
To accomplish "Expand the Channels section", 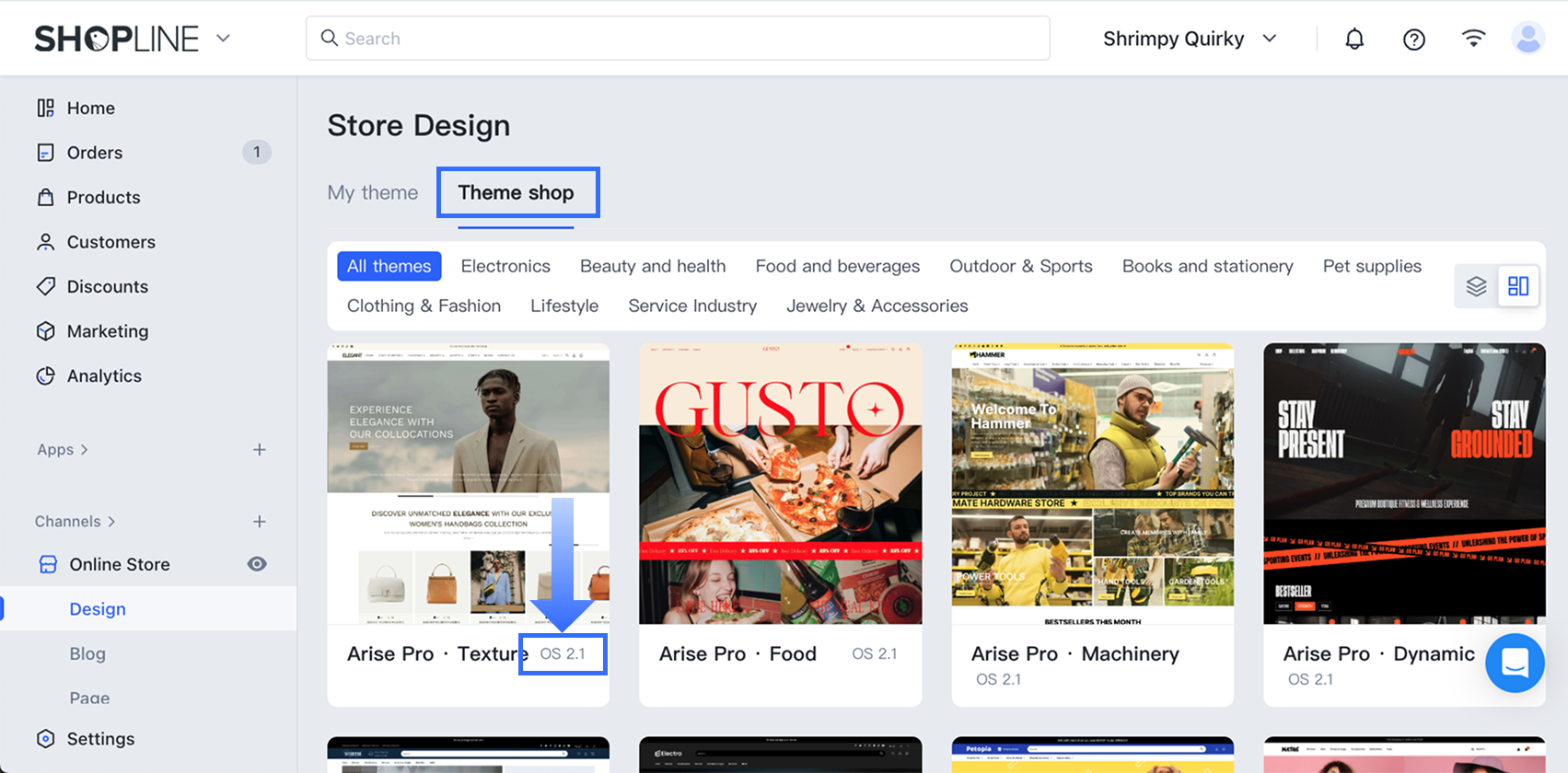I will pyautogui.click(x=75, y=522).
